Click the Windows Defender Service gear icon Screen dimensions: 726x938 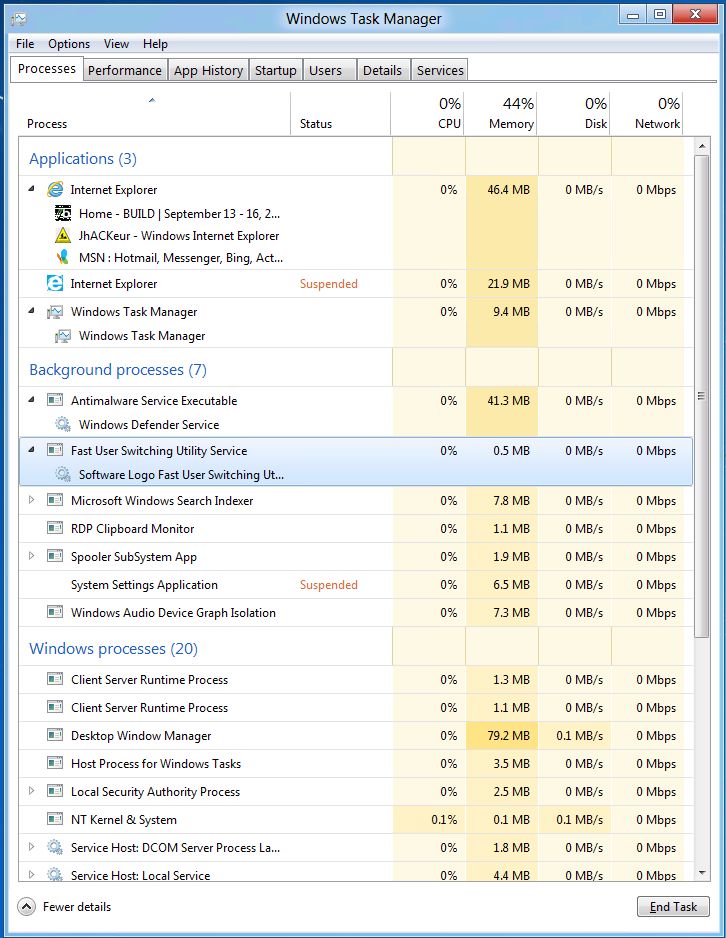click(x=63, y=424)
